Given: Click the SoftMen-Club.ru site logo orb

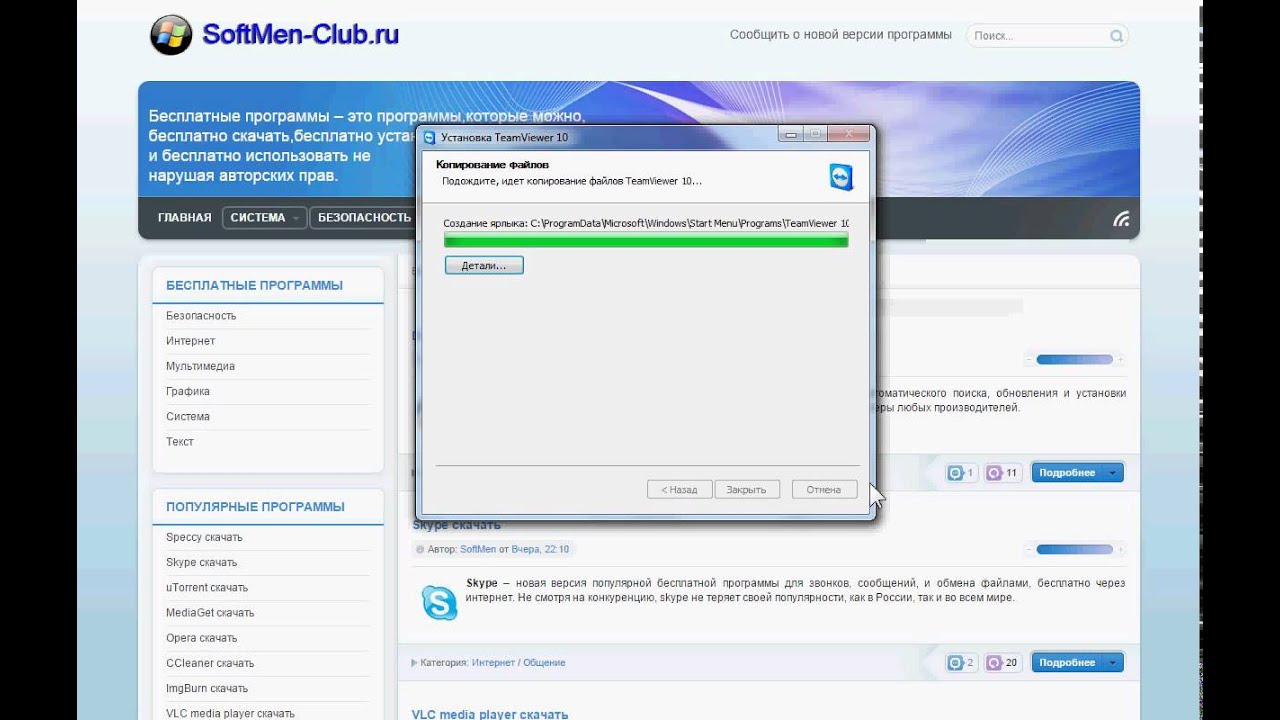Looking at the screenshot, I should [x=171, y=35].
